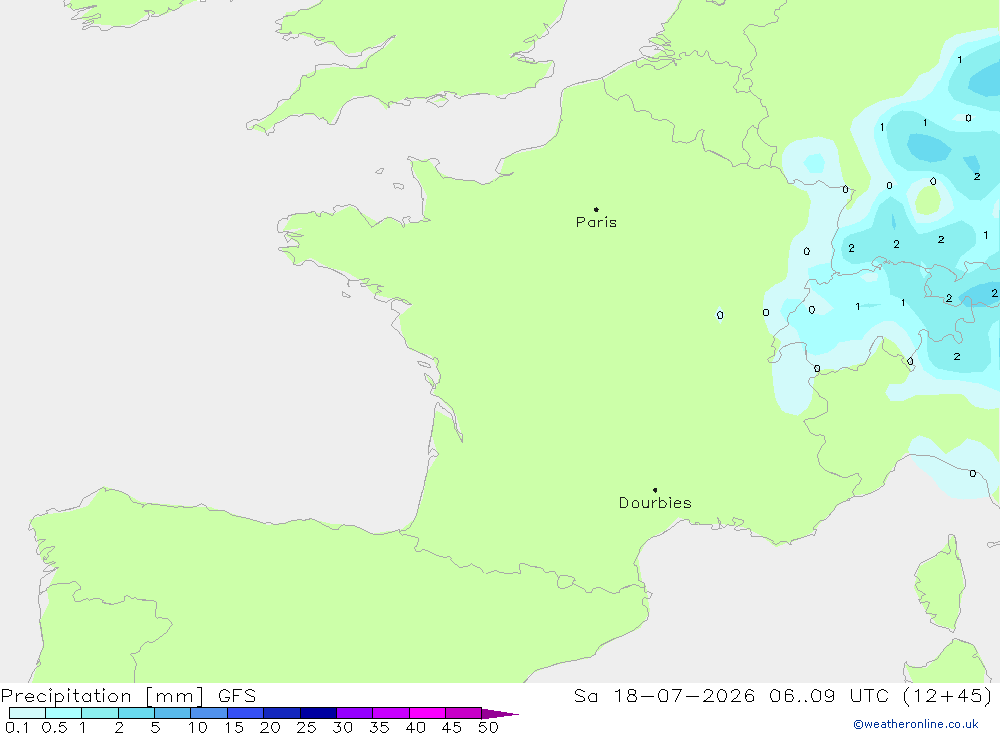Viewport: 1000px width, 733px height.
Task: Click the '0.1' legend scale label
Action: [x=17, y=727]
